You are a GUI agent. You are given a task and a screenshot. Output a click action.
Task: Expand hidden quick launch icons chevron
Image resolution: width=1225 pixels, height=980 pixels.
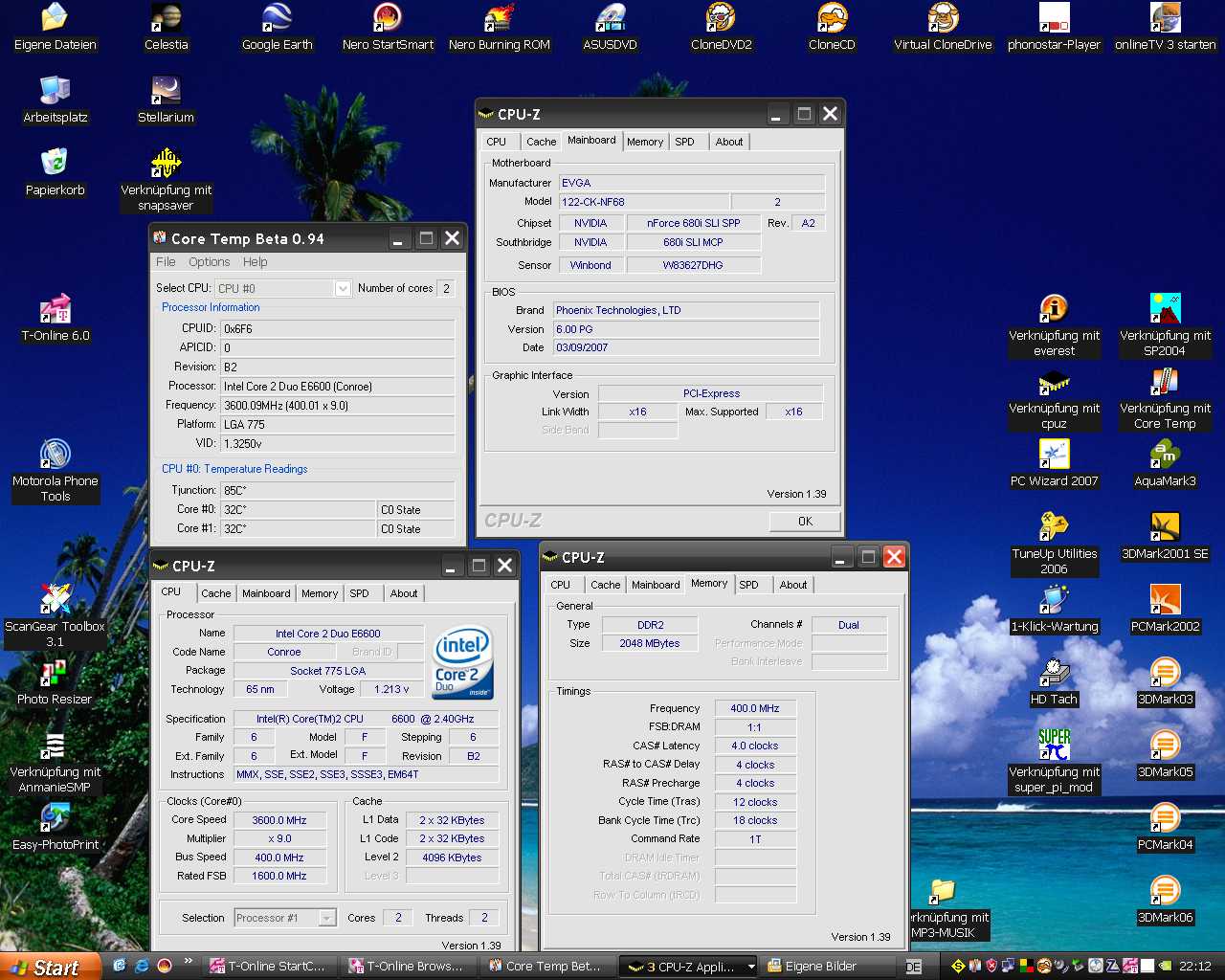pyautogui.click(x=188, y=961)
